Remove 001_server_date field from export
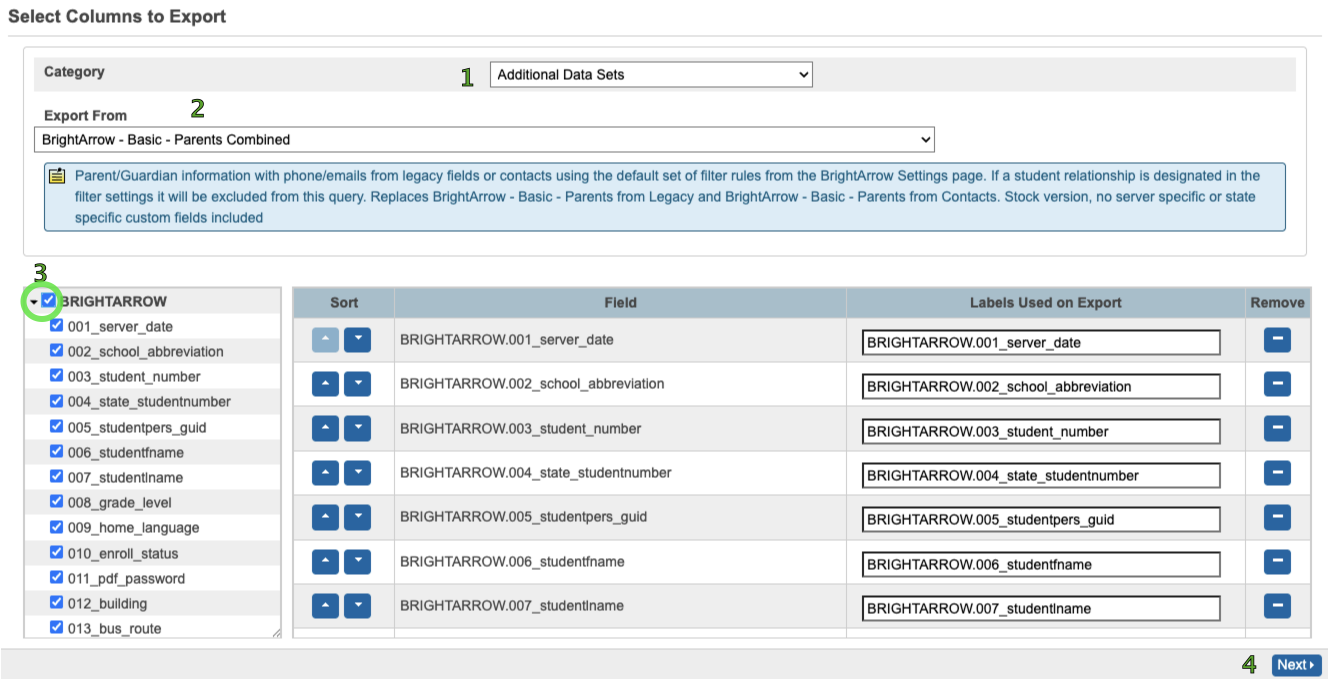 (x=1277, y=340)
